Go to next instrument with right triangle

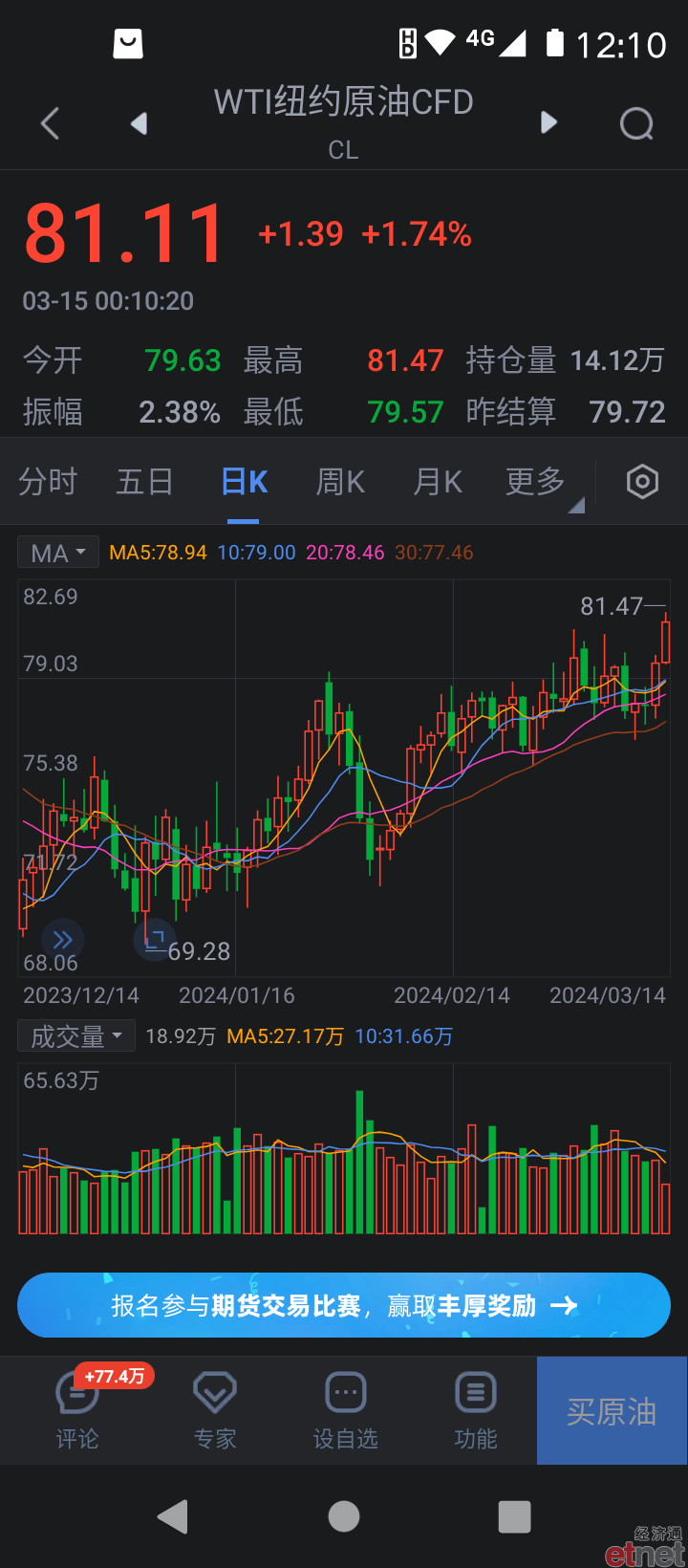coord(548,122)
